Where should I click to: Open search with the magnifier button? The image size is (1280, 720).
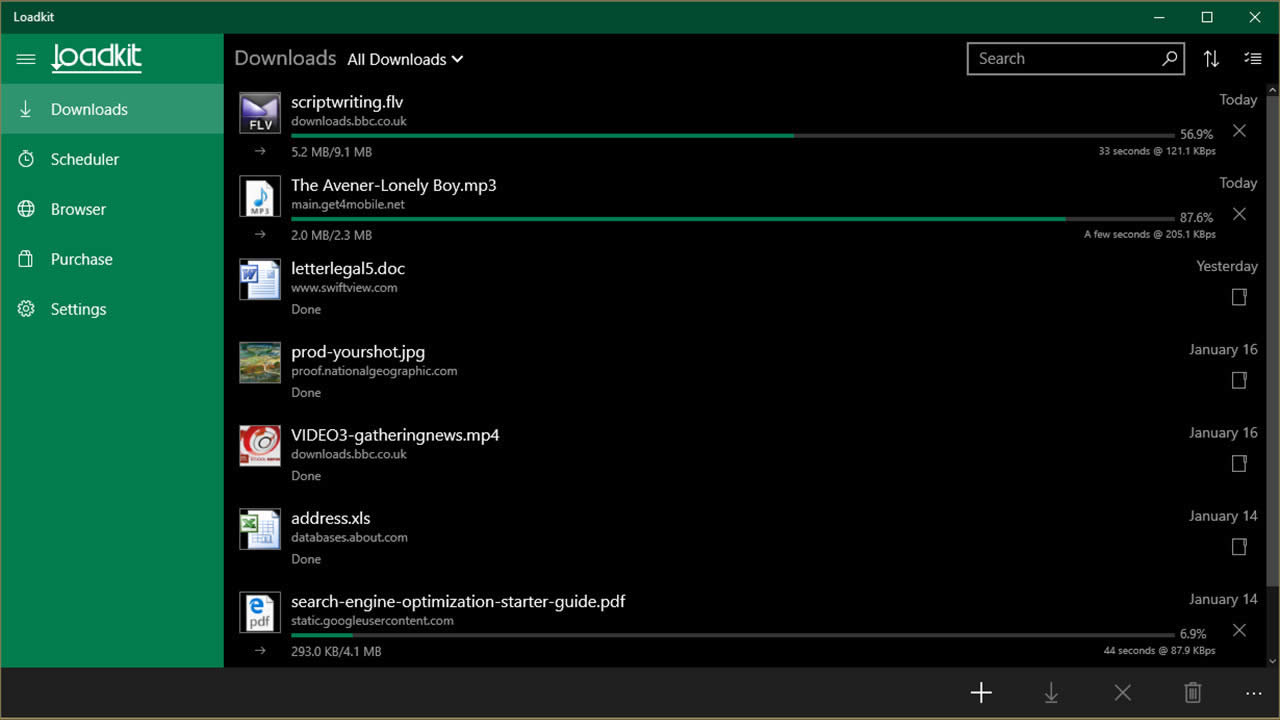[x=1168, y=58]
